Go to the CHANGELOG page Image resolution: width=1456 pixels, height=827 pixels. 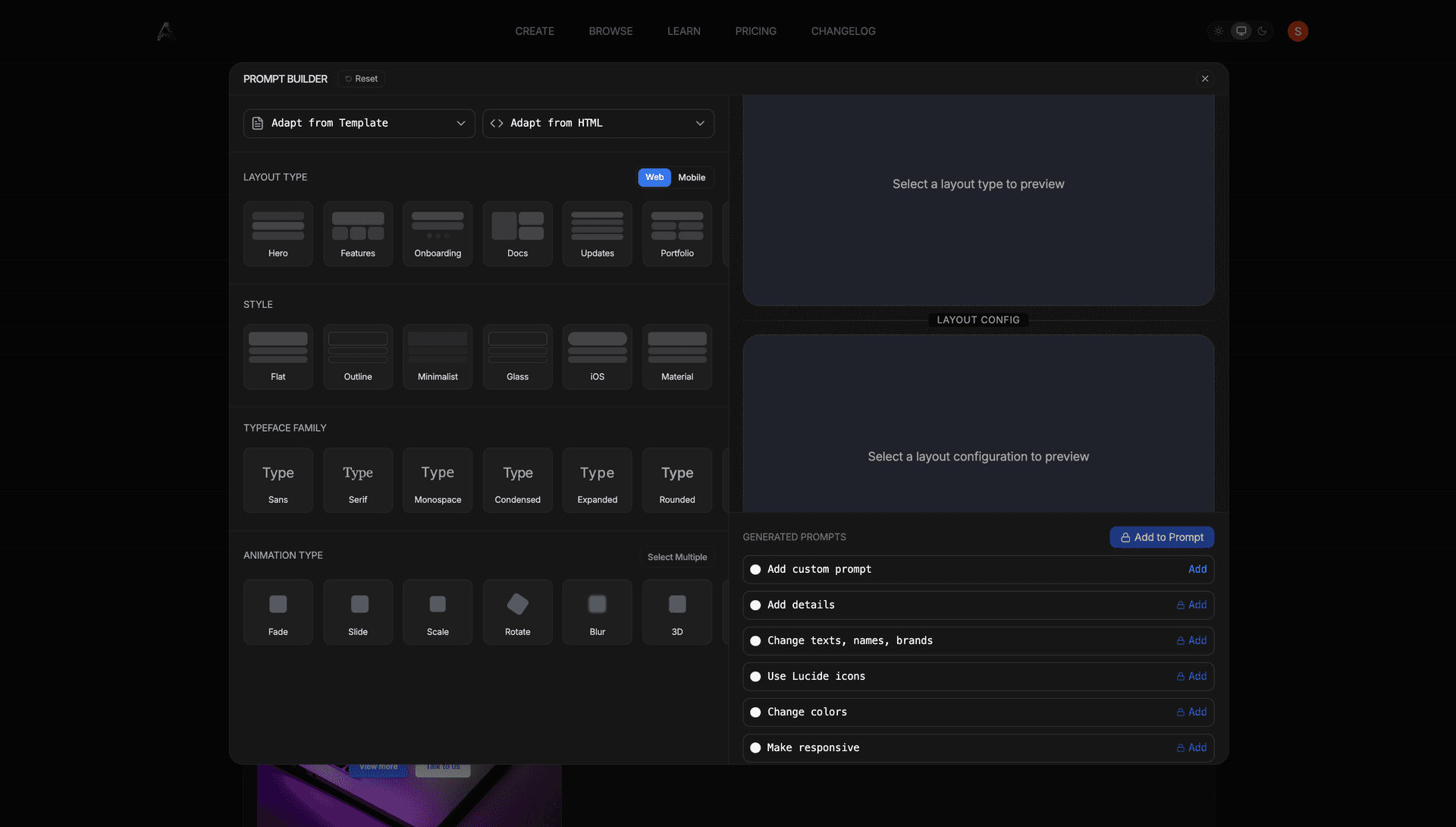[843, 31]
